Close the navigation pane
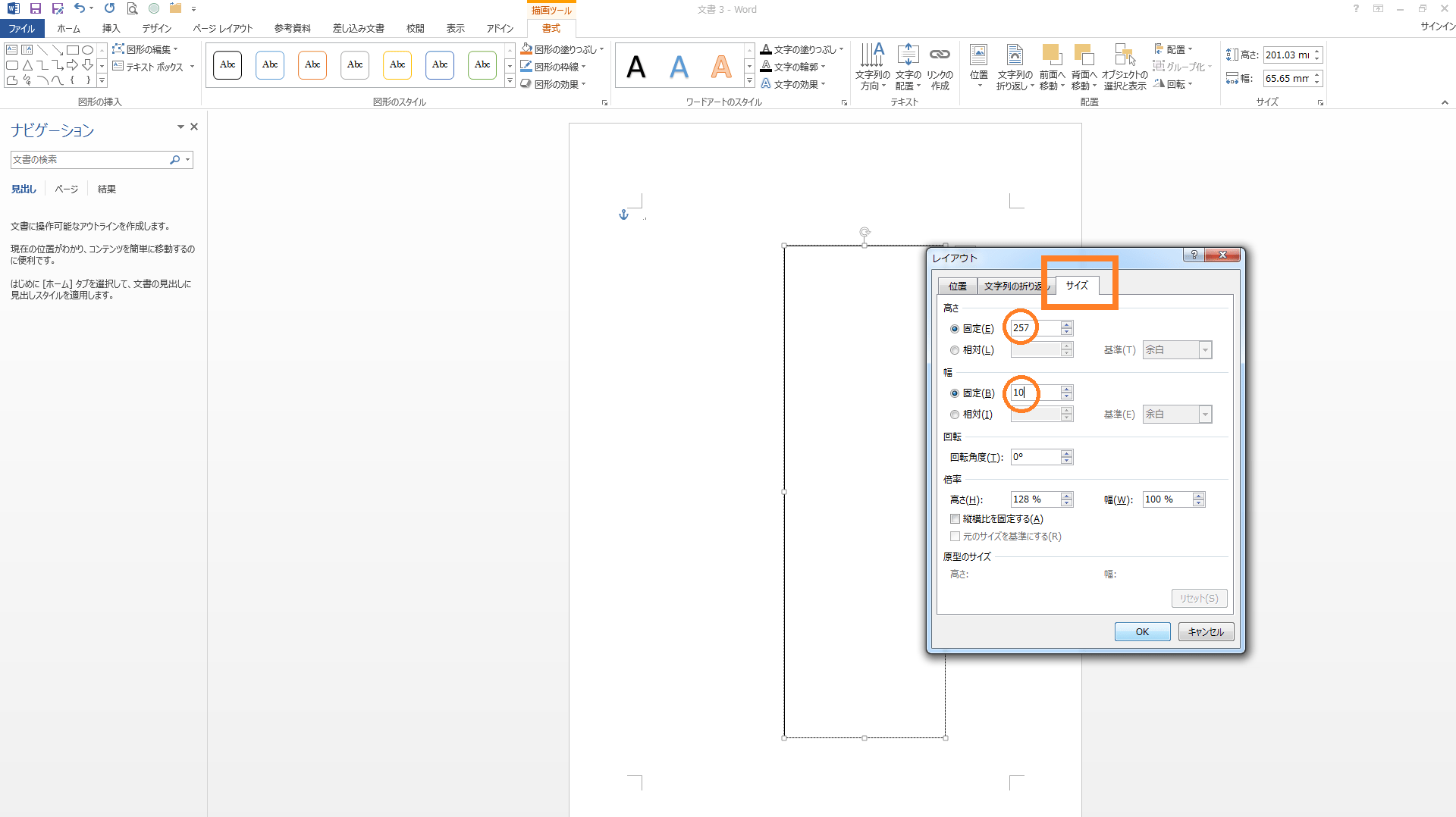Viewport: 1456px width, 817px height. click(194, 127)
